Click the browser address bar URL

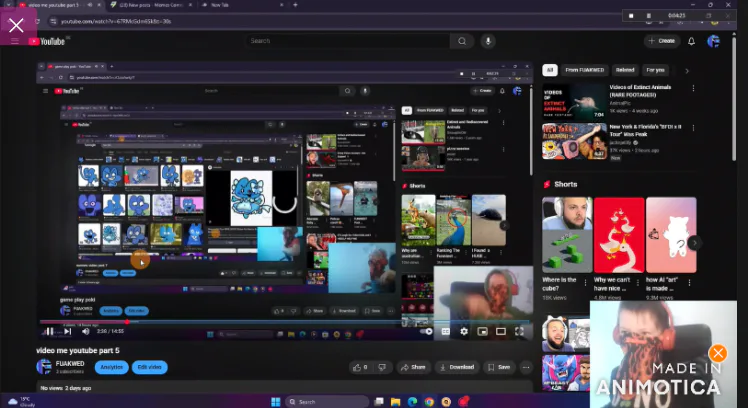pos(116,21)
